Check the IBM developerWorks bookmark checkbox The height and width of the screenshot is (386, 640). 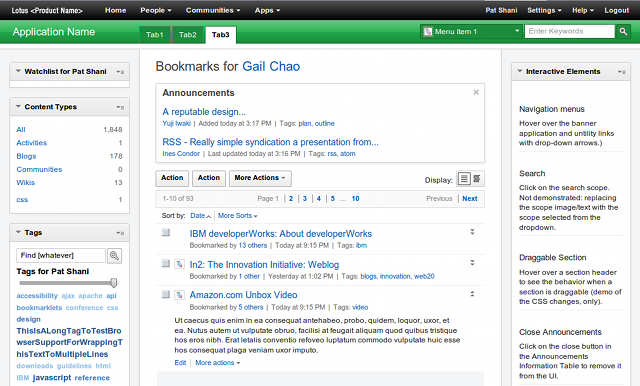[166, 233]
